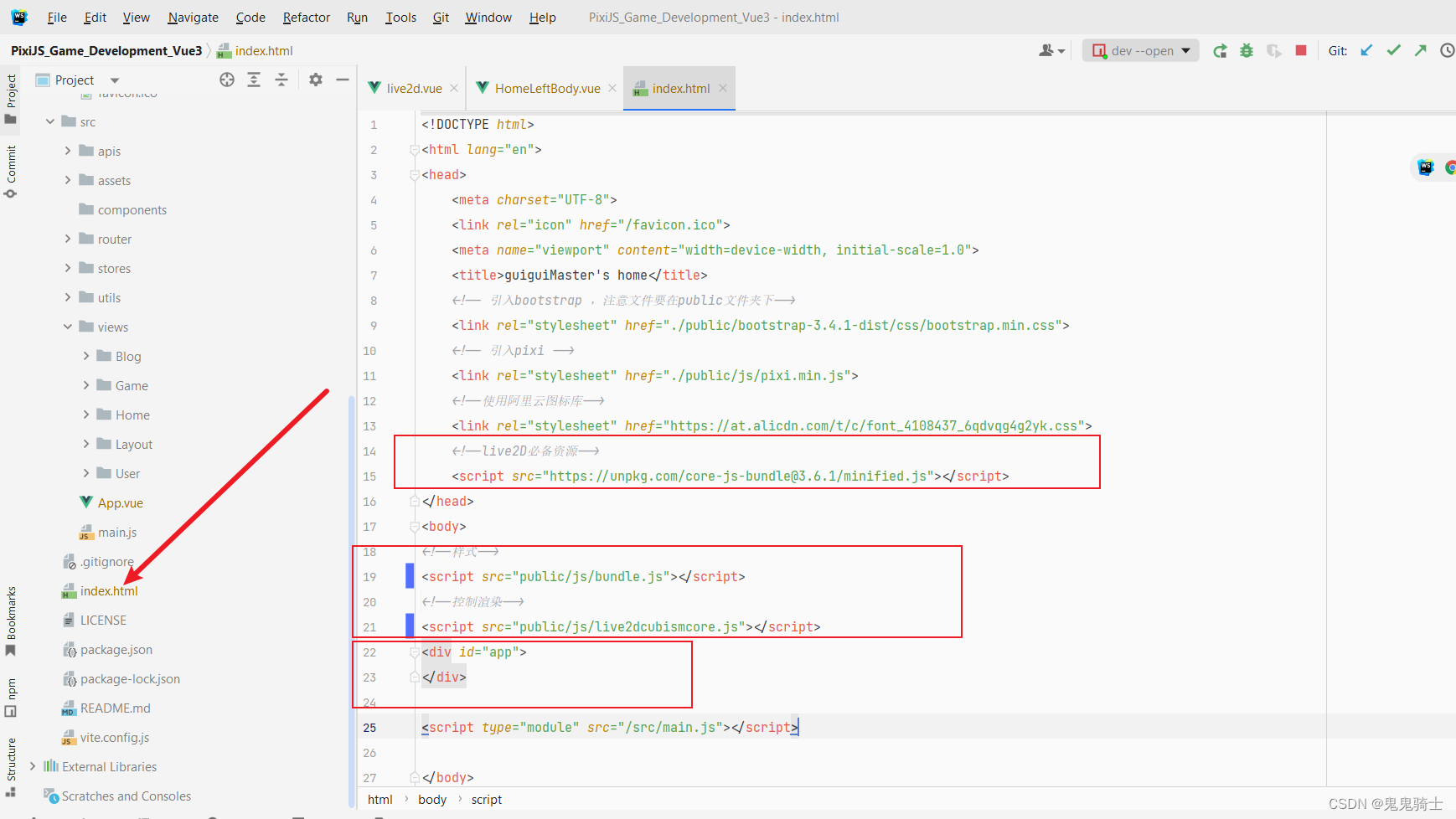Close the HomeLeftBody.vue tab
The width and height of the screenshot is (1456, 819).
coord(612,88)
